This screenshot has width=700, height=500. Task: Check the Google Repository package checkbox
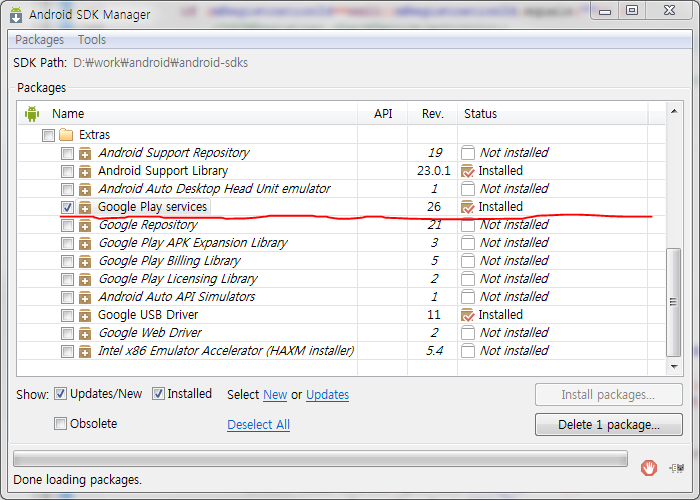pos(67,225)
